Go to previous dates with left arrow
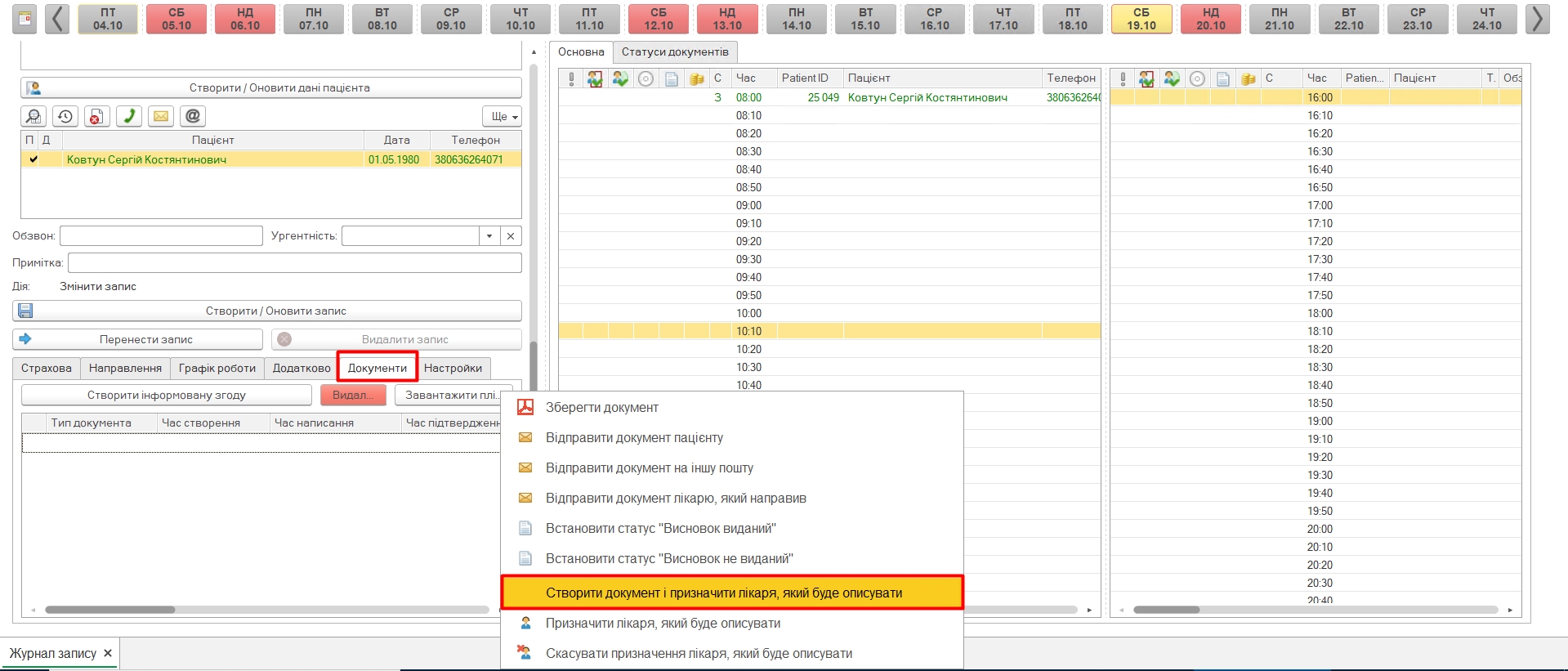Screen dimensions: 1568x671 (x=56, y=18)
